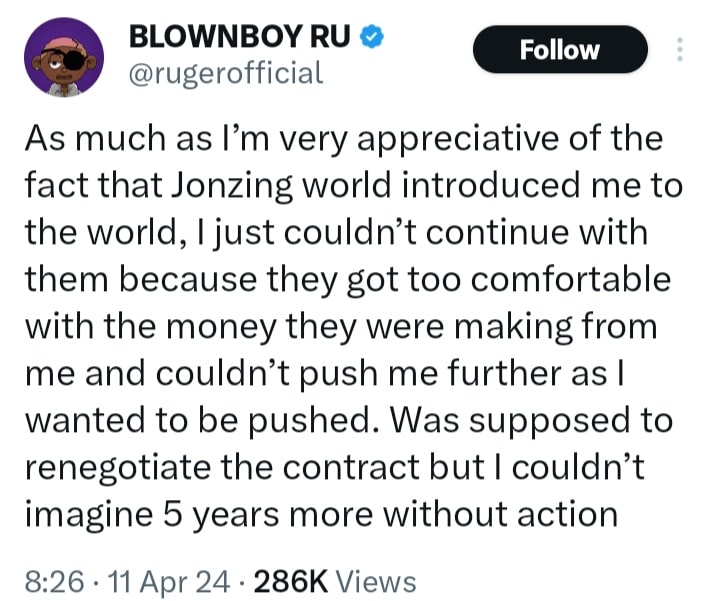Click the Views label beside 286K
Viewport: 720px width, 601px height.
(377, 580)
